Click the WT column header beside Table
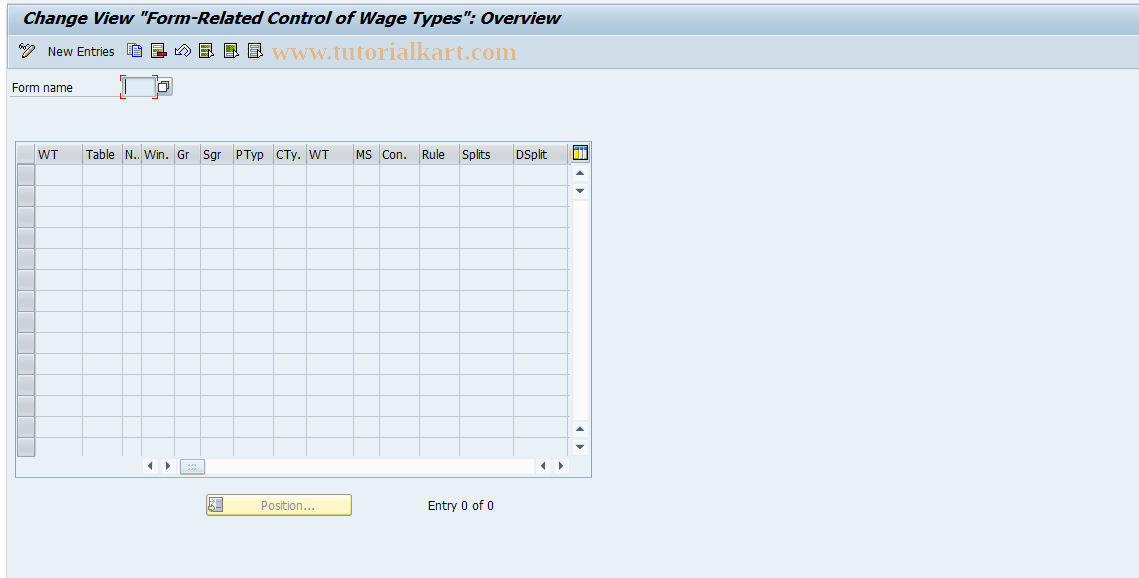The width and height of the screenshot is (1139, 578). tap(59, 155)
